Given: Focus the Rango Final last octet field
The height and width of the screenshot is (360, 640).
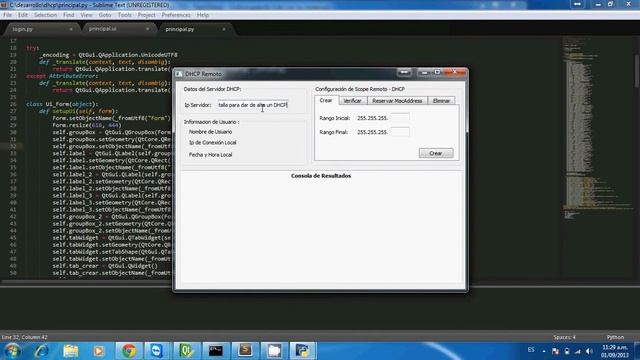Looking at the screenshot, I should coord(400,132).
